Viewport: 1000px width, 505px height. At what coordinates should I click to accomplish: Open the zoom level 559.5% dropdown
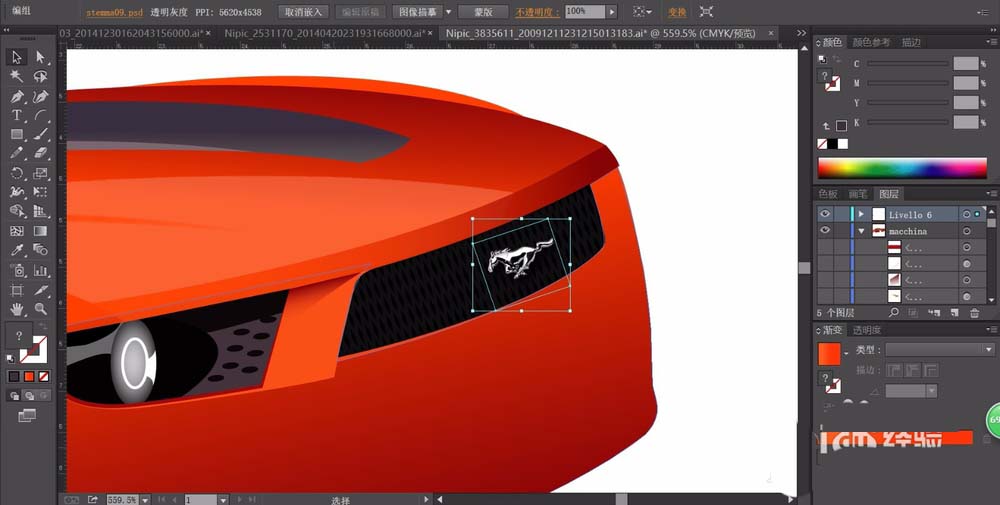[x=145, y=500]
